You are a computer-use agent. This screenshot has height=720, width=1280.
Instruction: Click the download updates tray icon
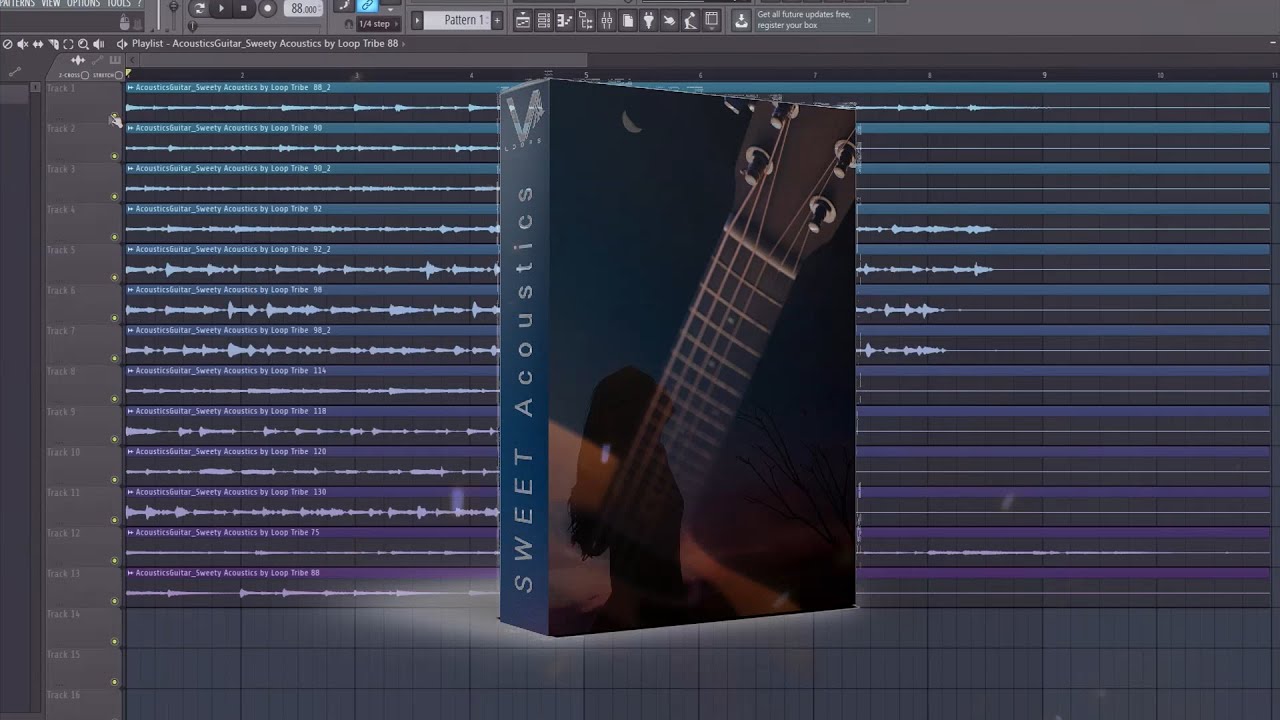(741, 20)
